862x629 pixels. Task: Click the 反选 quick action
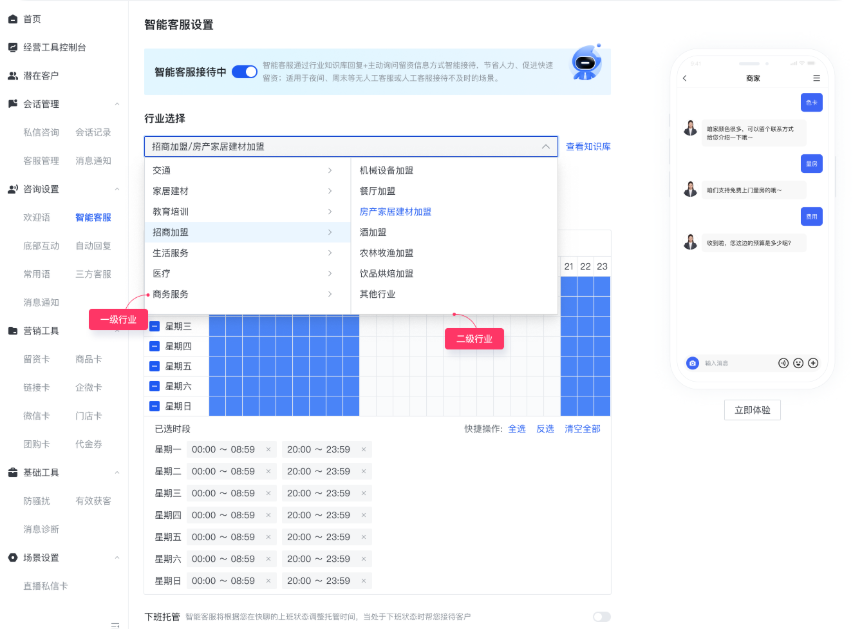click(545, 429)
